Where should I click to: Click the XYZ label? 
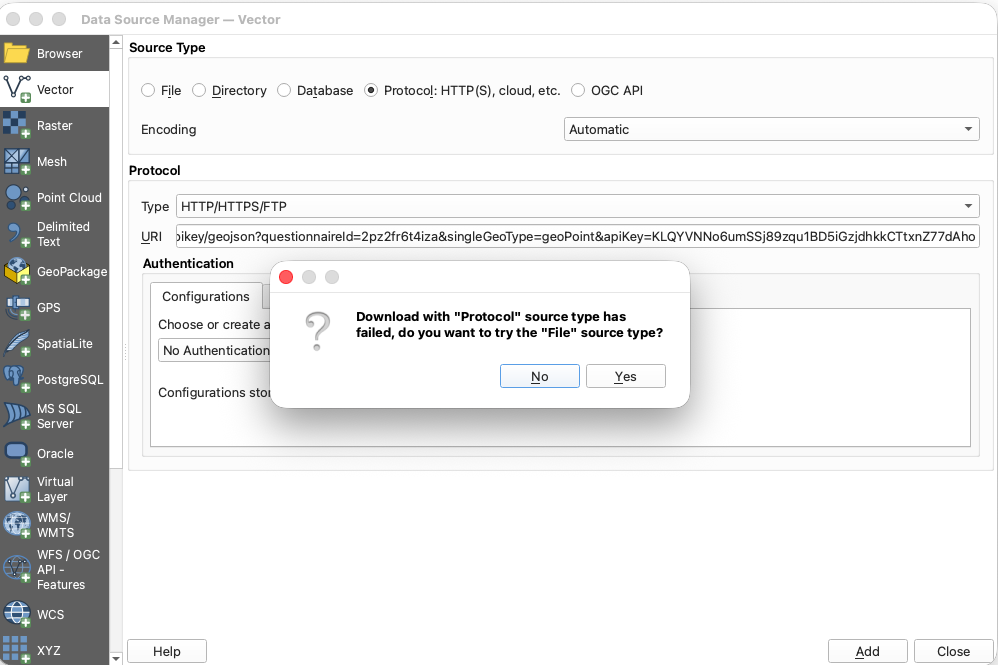(48, 650)
